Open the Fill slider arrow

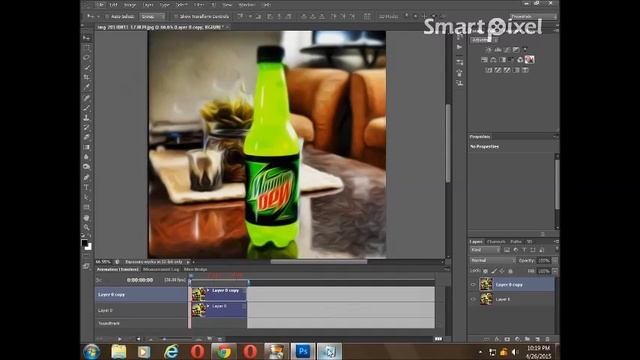tap(555, 271)
